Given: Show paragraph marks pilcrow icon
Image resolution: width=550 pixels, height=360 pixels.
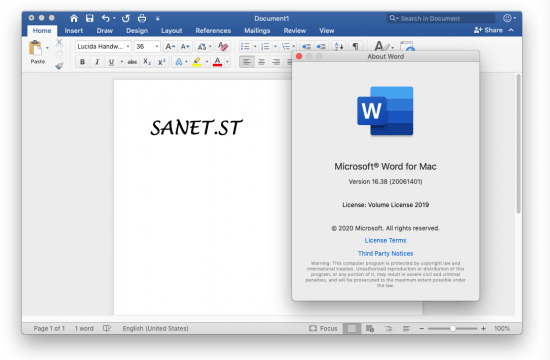Looking at the screenshot, I should point(355,46).
